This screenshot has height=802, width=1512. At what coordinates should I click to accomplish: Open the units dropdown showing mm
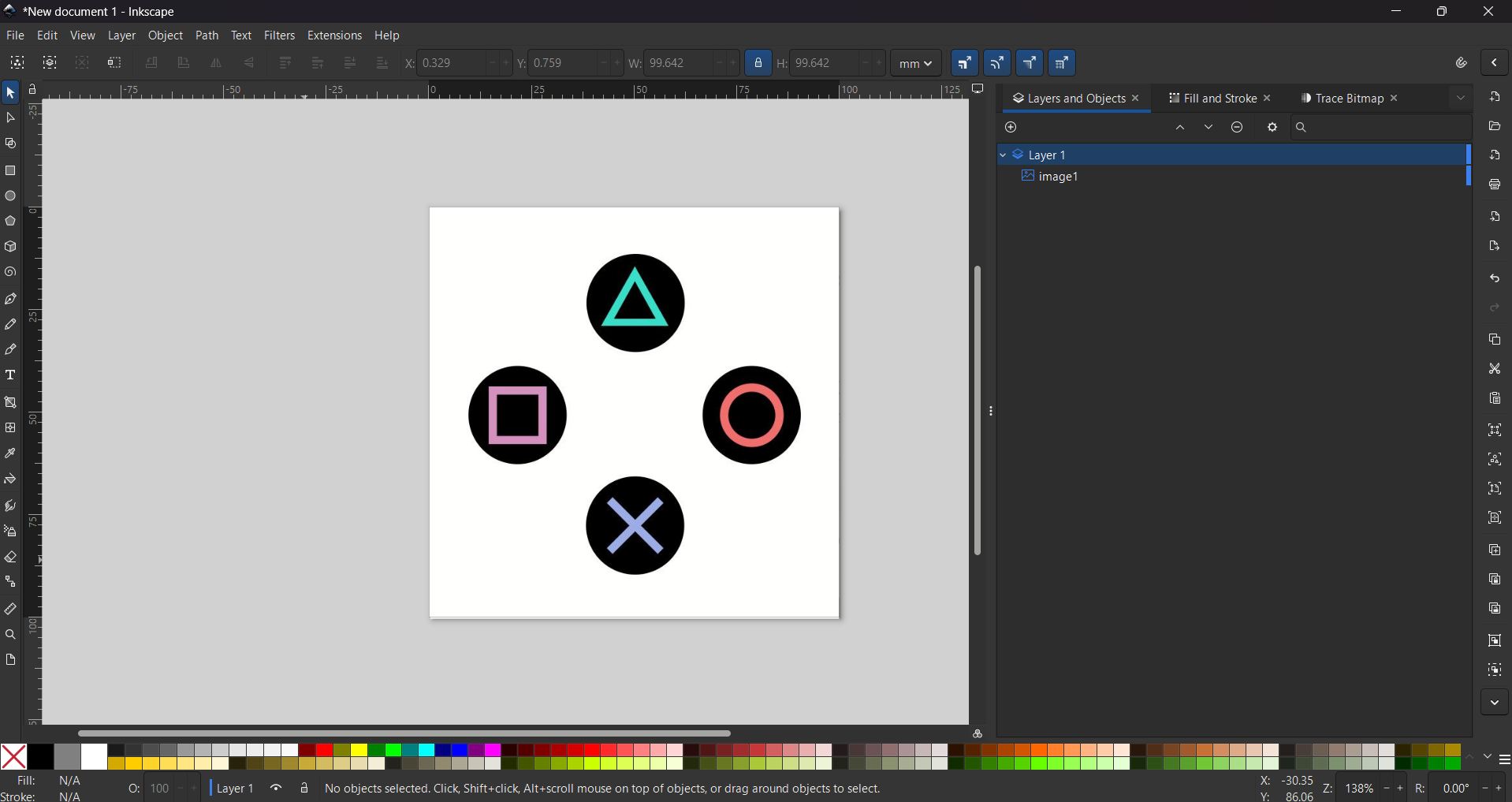(916, 63)
